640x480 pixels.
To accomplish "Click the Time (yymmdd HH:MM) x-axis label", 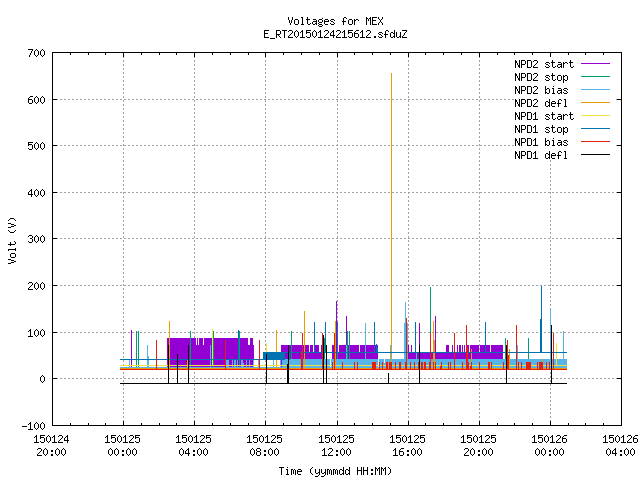I will coord(335,471).
